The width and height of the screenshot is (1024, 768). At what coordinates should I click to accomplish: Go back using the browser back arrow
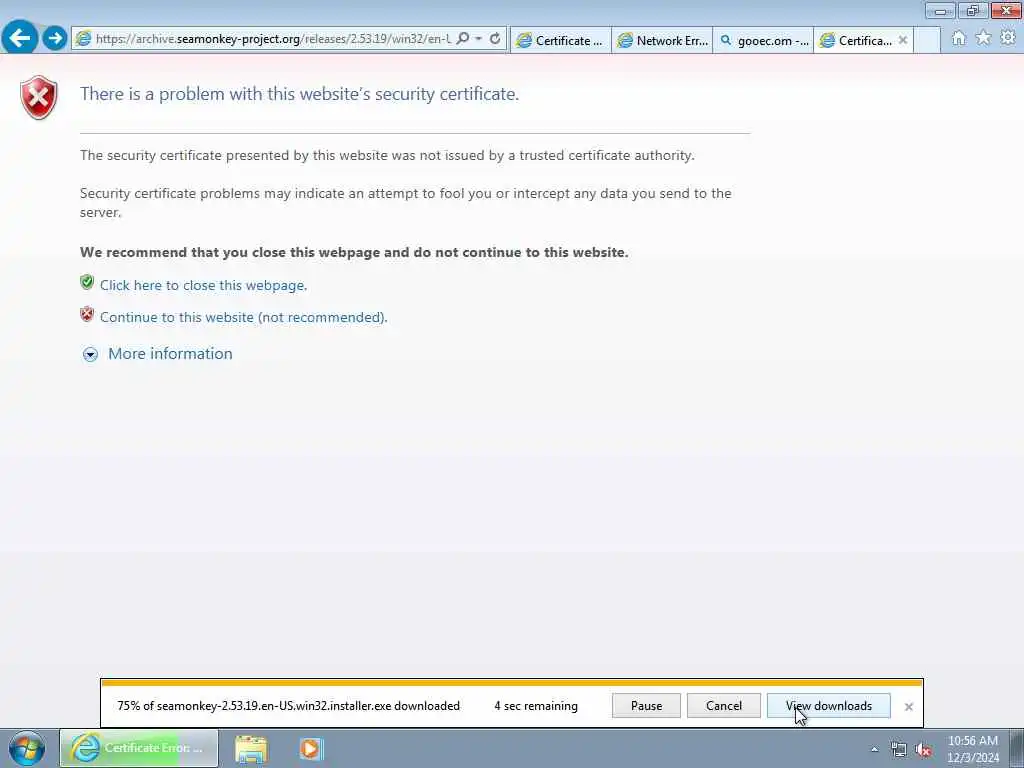(20, 38)
